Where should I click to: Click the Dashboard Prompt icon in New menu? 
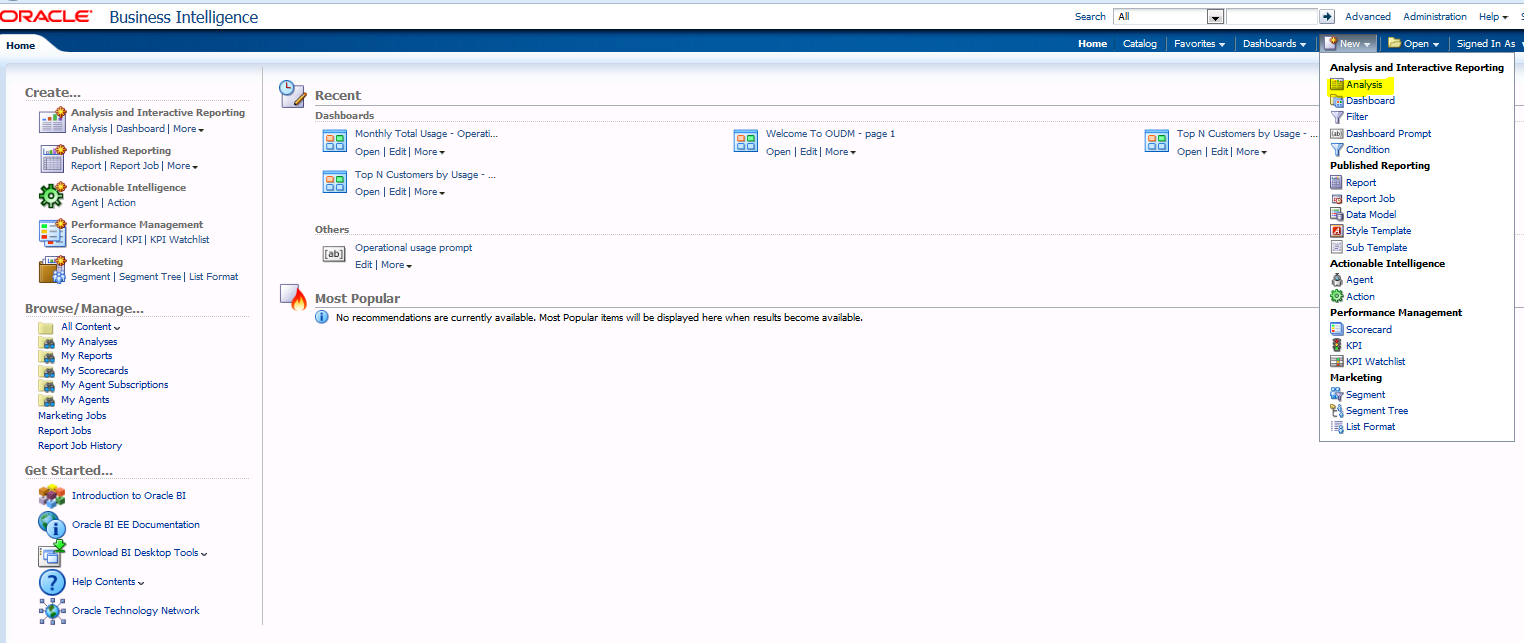1337,134
